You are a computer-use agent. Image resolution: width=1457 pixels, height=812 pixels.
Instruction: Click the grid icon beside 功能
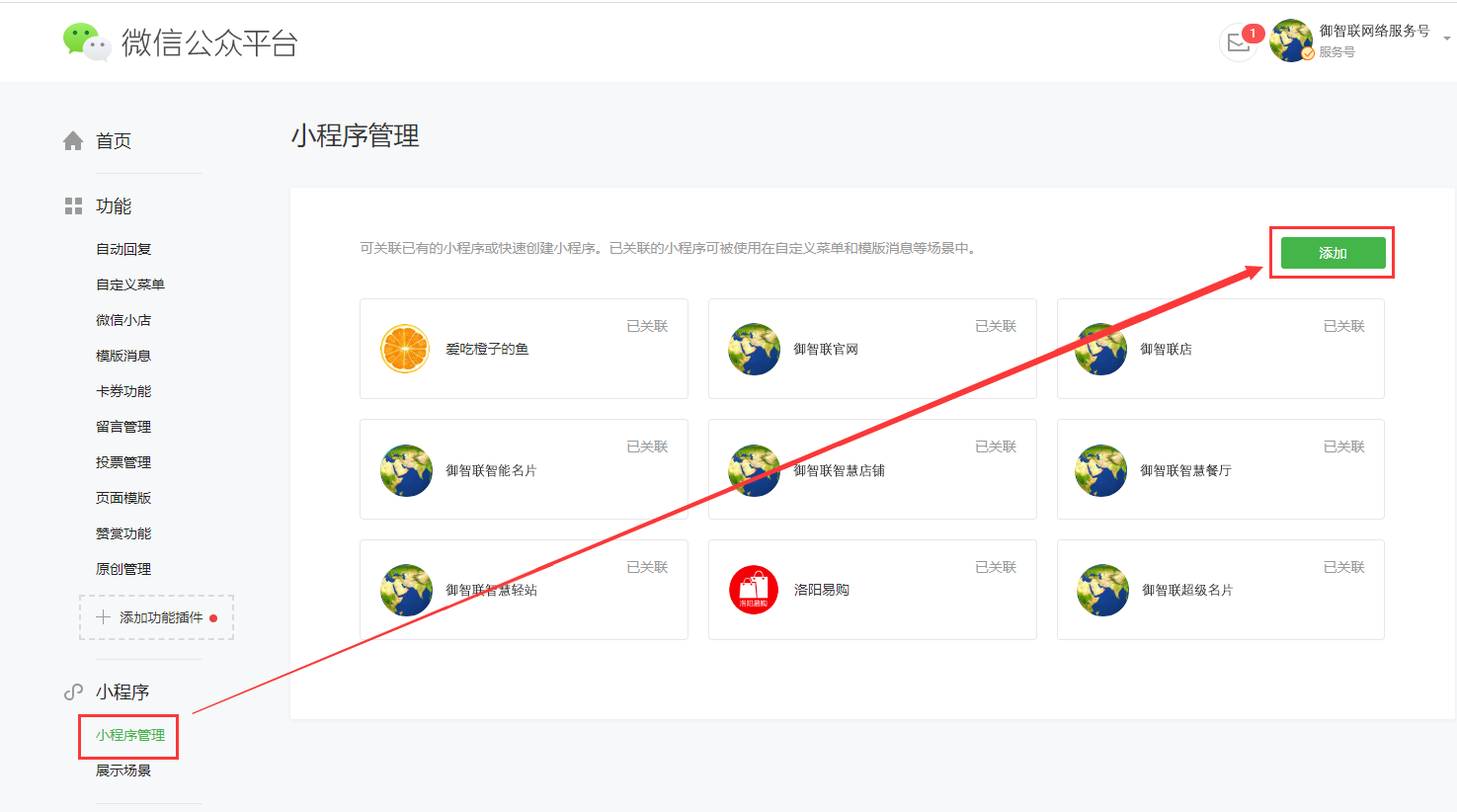point(73,205)
